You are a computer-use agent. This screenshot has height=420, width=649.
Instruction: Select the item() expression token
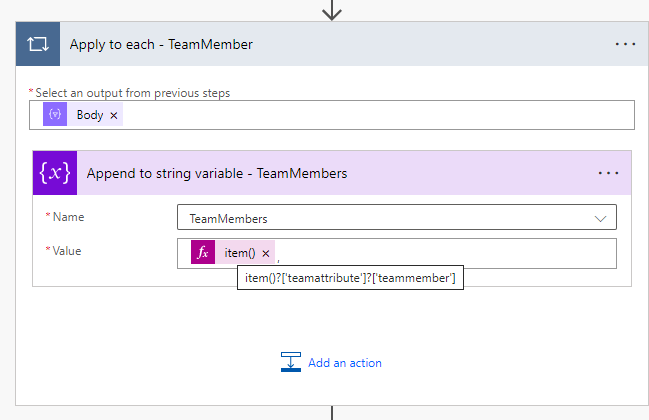click(x=239, y=253)
